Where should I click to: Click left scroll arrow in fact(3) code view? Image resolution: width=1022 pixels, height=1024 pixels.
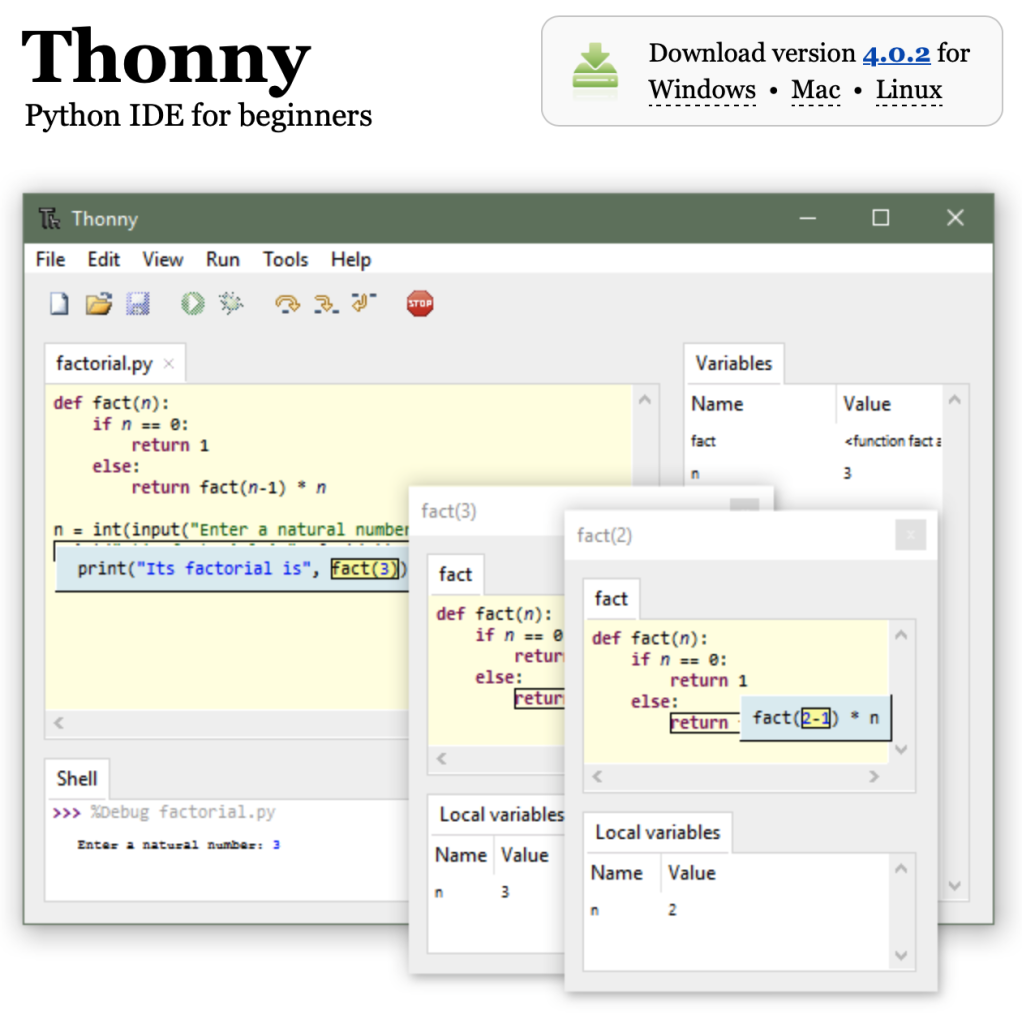pos(441,758)
